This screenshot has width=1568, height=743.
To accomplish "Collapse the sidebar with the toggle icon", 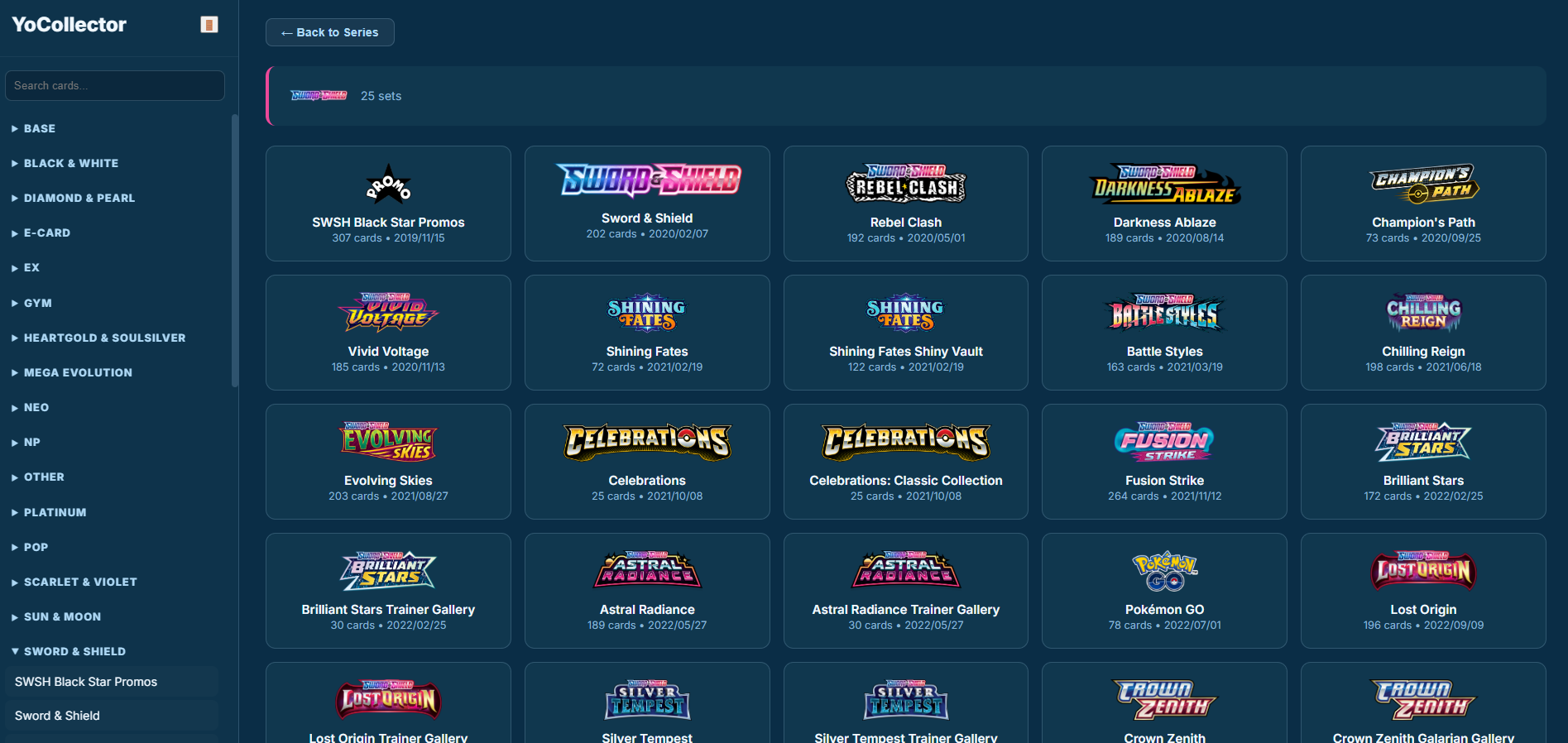I will coord(209,25).
